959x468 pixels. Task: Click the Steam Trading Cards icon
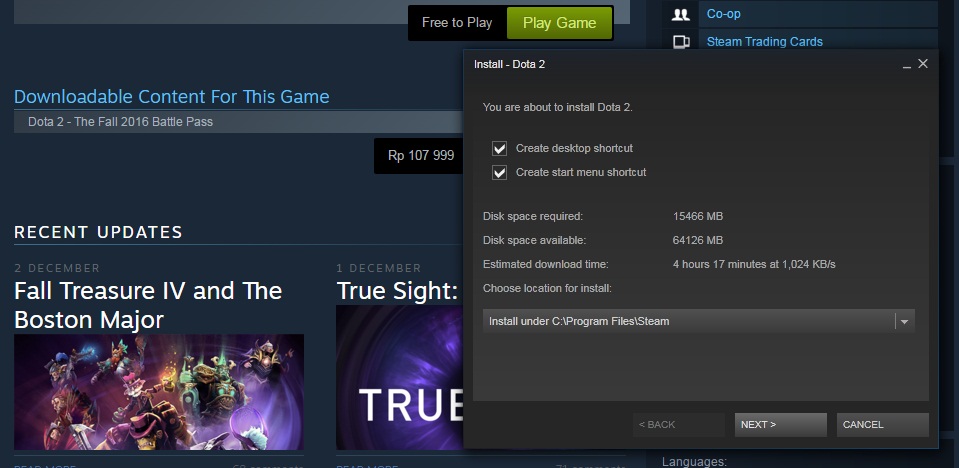click(x=680, y=42)
